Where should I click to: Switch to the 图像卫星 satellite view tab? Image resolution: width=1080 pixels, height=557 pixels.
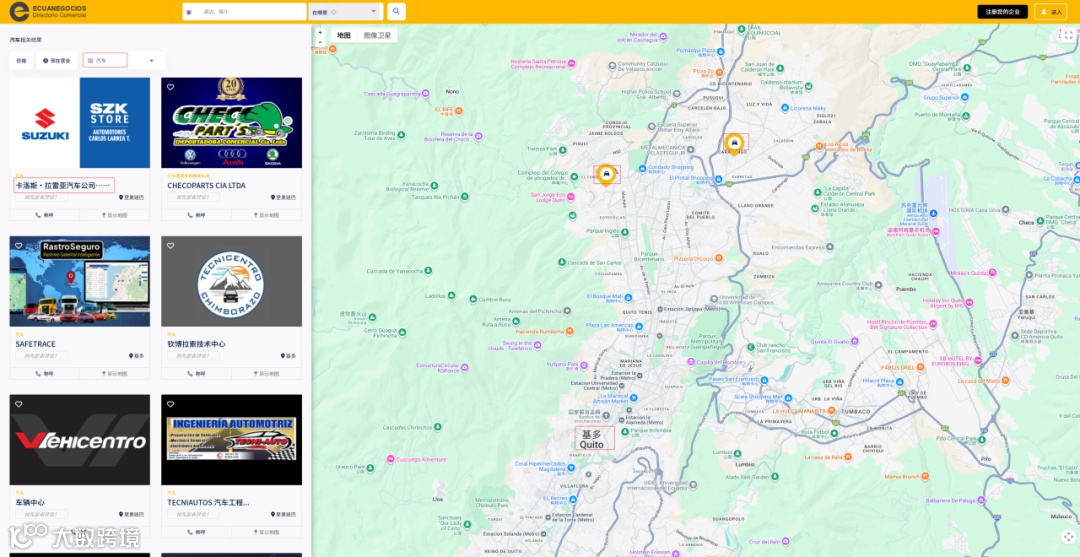point(377,35)
